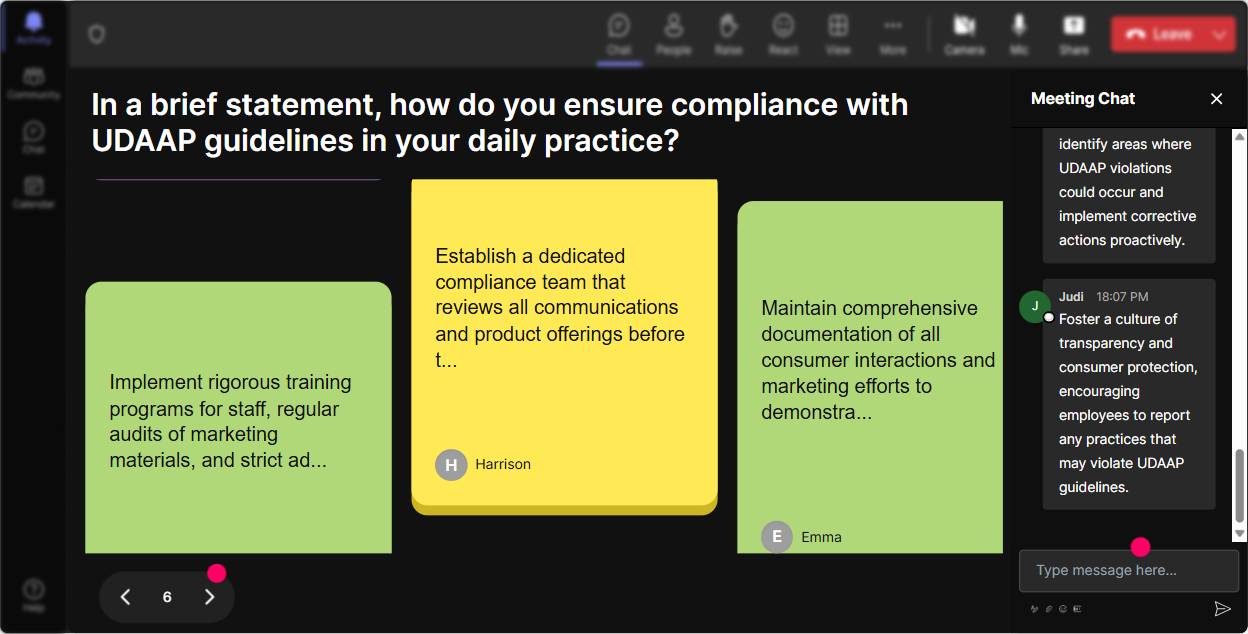This screenshot has width=1248, height=634.
Task: Select the green note about rigorous training programs
Action: tap(238, 418)
